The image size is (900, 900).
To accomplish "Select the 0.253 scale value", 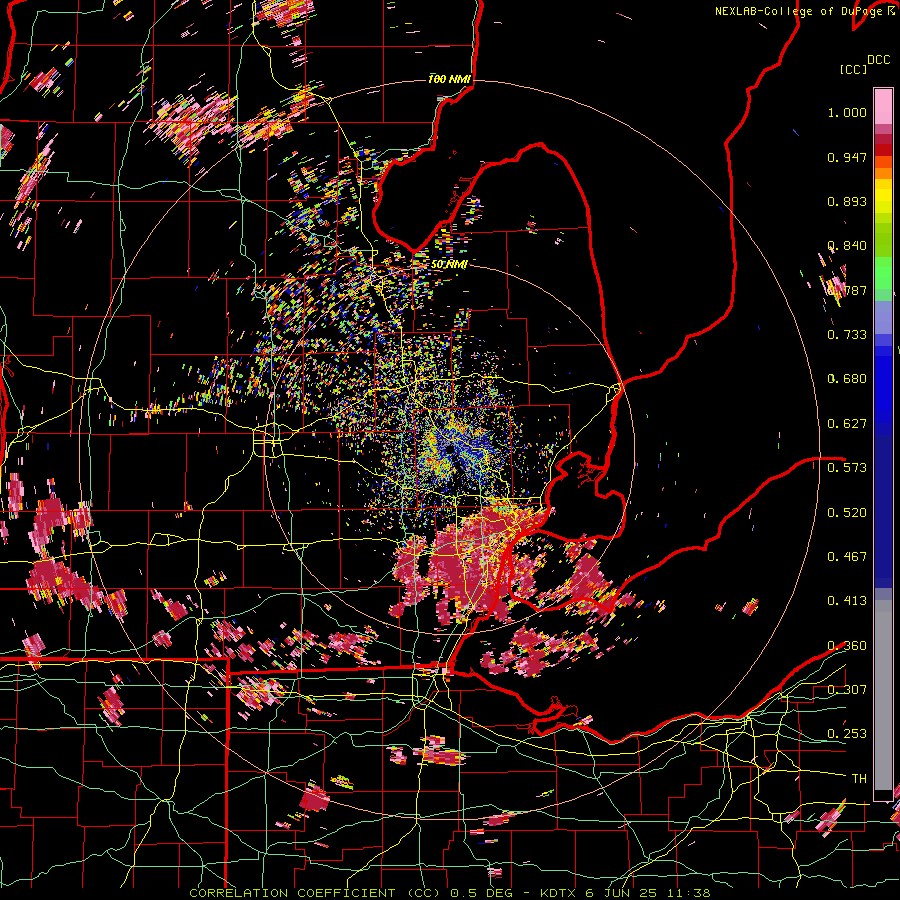I will click(x=847, y=734).
